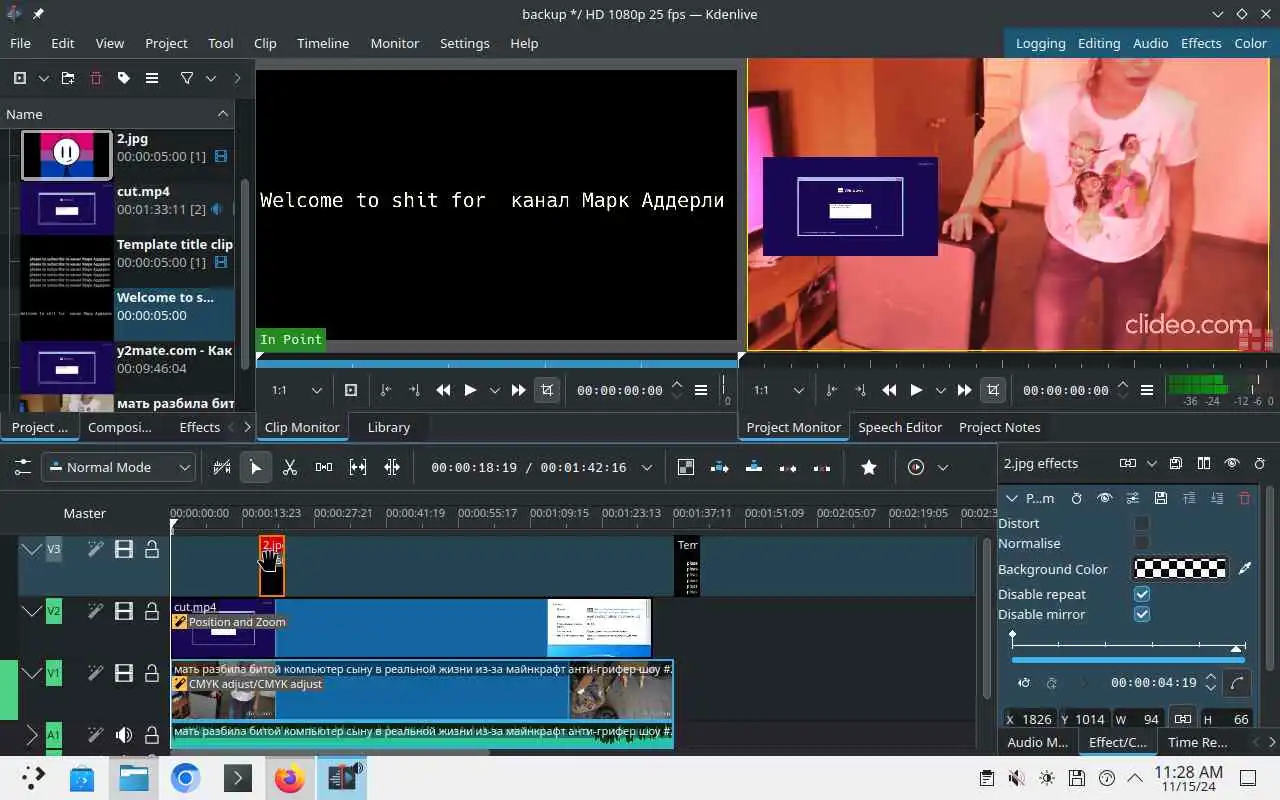This screenshot has height=800, width=1280.
Task: Select the spacer tool in timeline toolbar
Action: (324, 467)
